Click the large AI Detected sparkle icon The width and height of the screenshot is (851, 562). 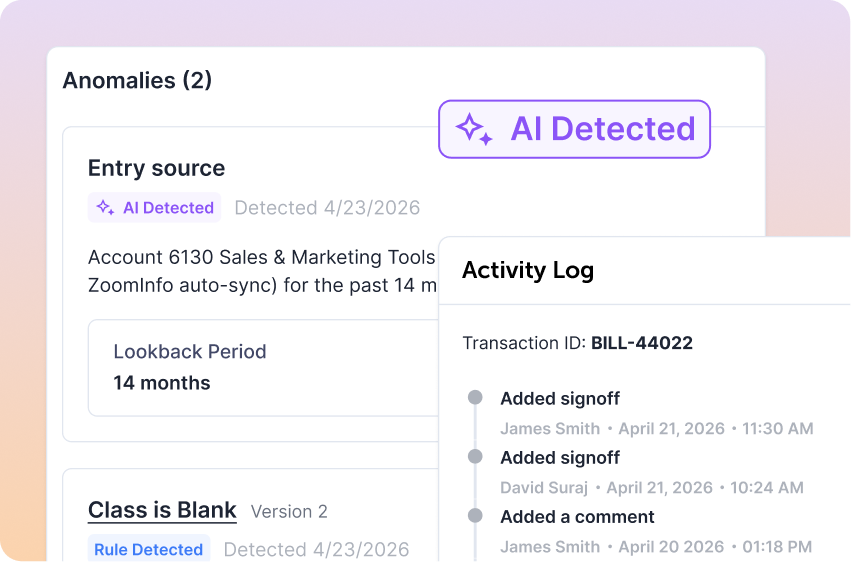[x=474, y=129]
